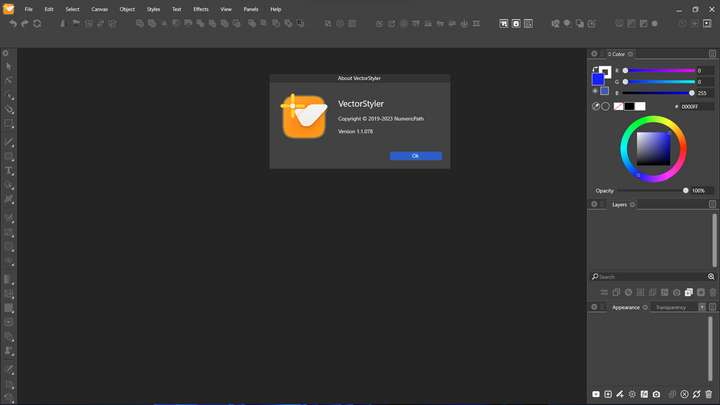The height and width of the screenshot is (405, 720).
Task: Click the Appearance panel vertical scrollbar
Action: [710, 349]
